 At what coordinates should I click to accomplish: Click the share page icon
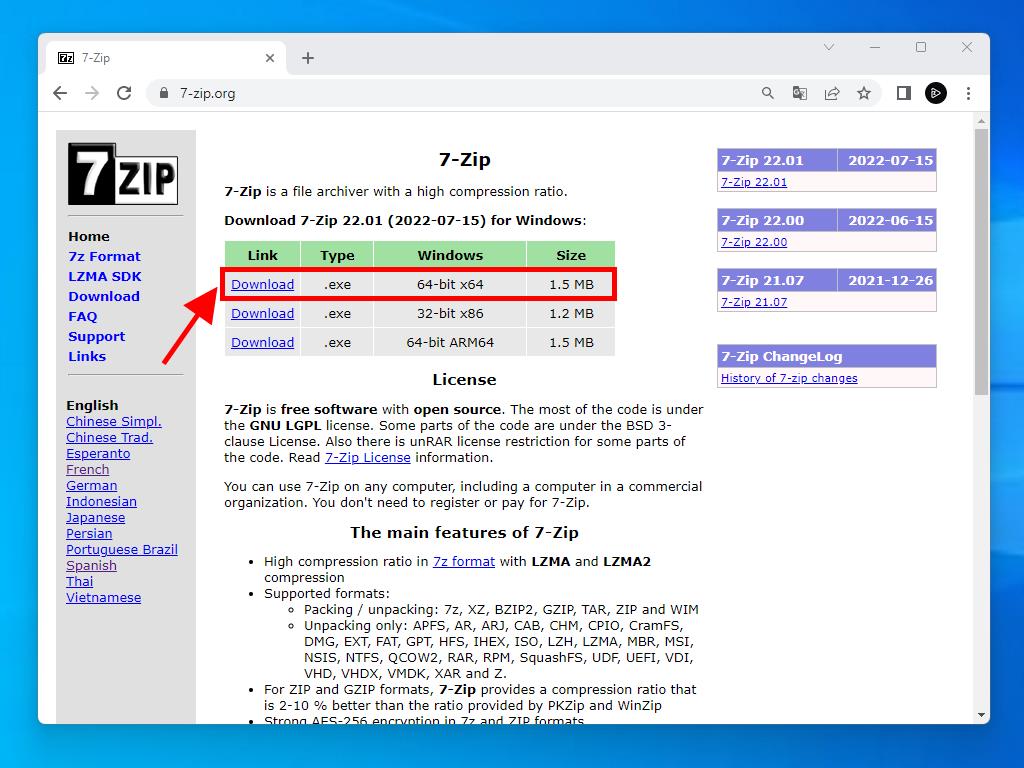click(x=832, y=93)
